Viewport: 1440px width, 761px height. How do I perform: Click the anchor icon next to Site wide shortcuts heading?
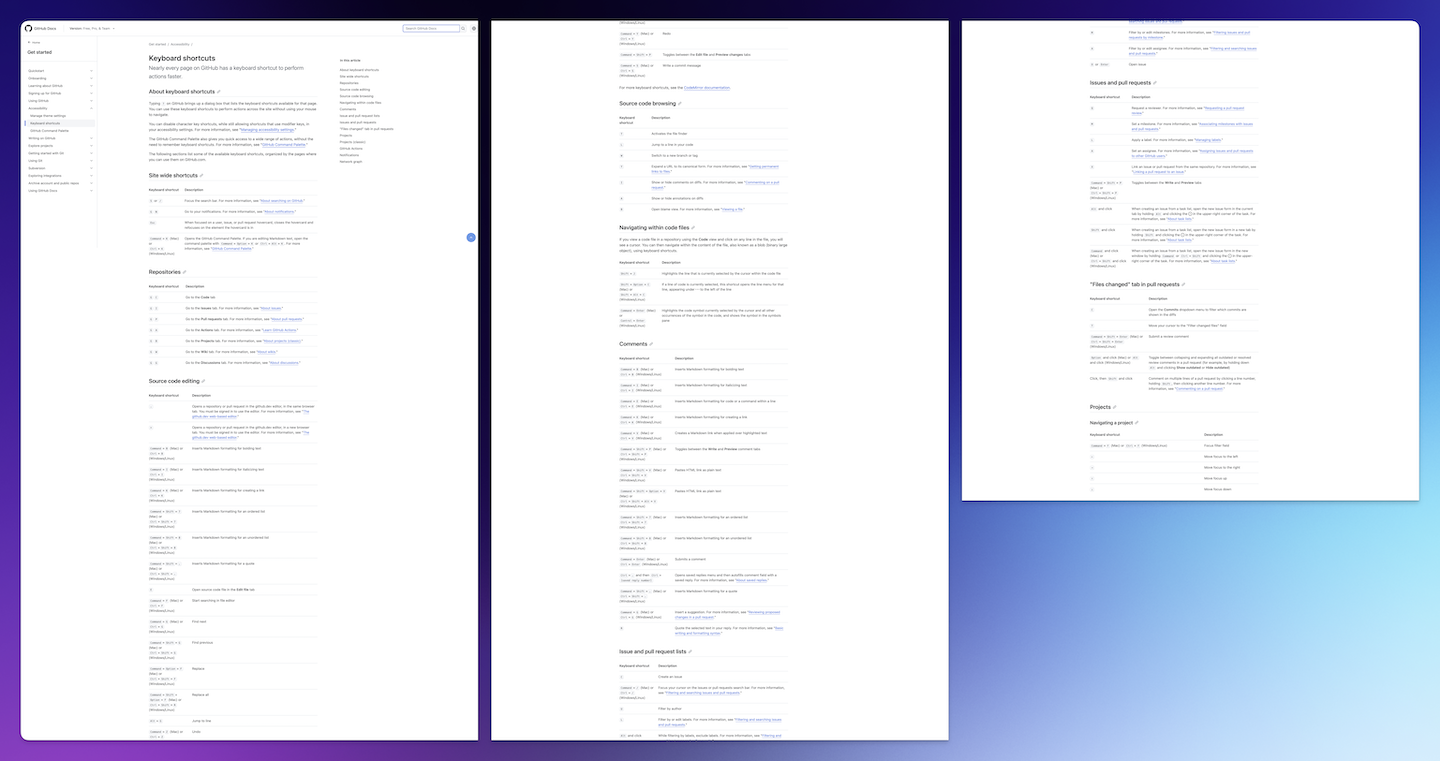coord(201,175)
